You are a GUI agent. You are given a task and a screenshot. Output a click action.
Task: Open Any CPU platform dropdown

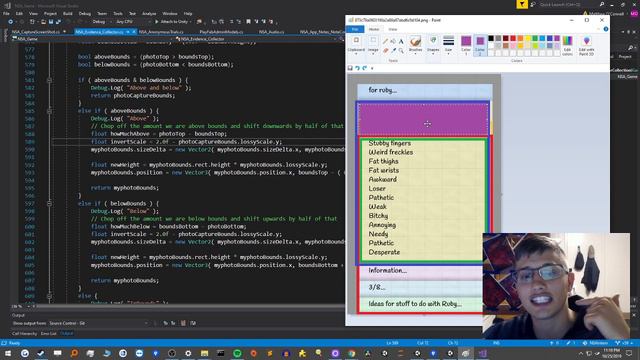[x=131, y=22]
